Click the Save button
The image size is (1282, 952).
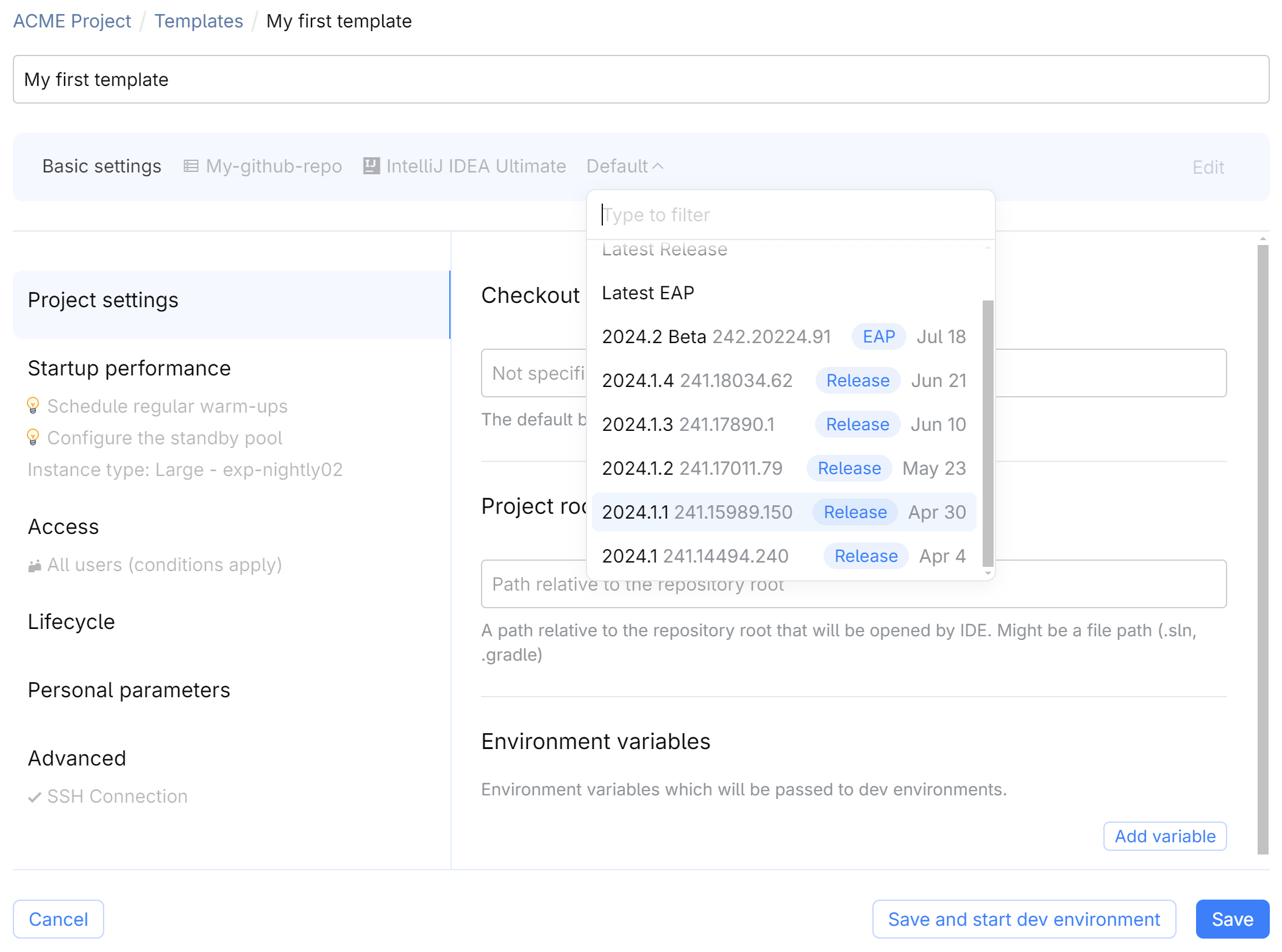1232,918
